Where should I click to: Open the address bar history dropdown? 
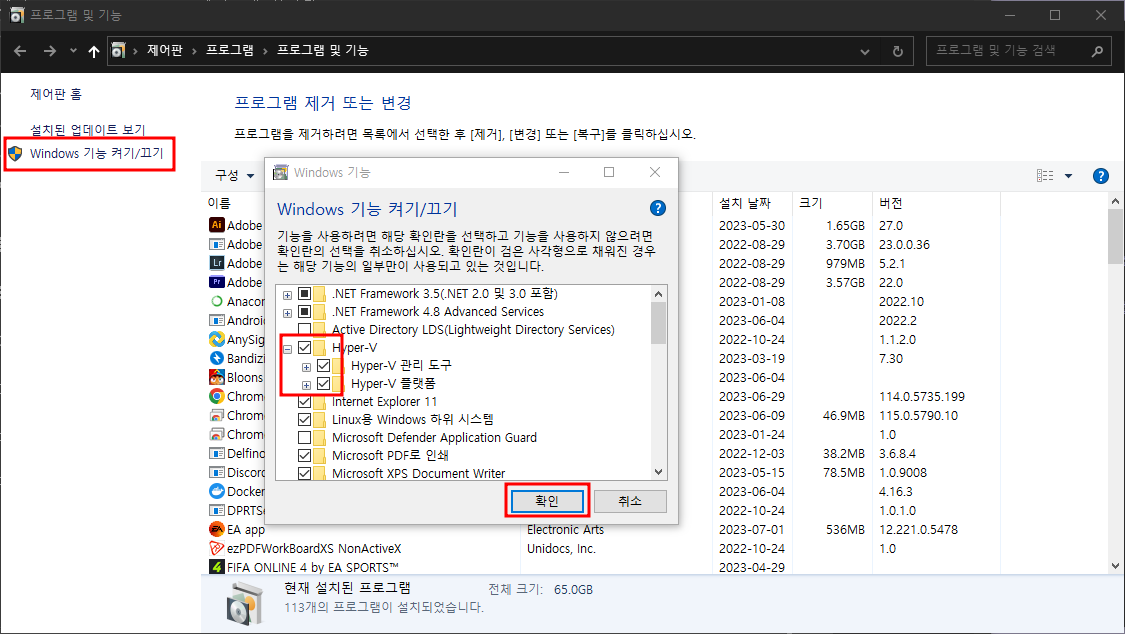[x=865, y=51]
